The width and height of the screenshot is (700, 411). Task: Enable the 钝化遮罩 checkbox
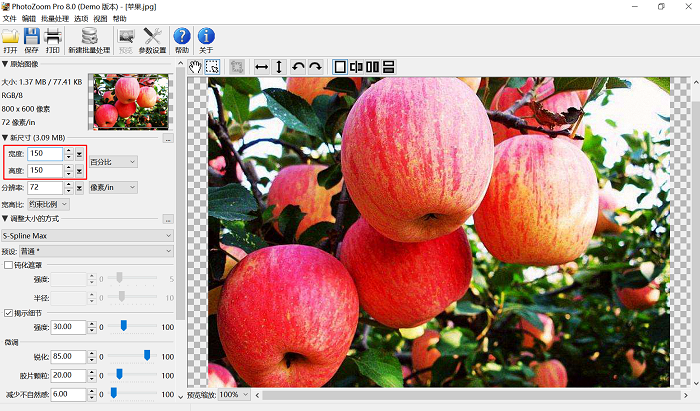click(9, 265)
